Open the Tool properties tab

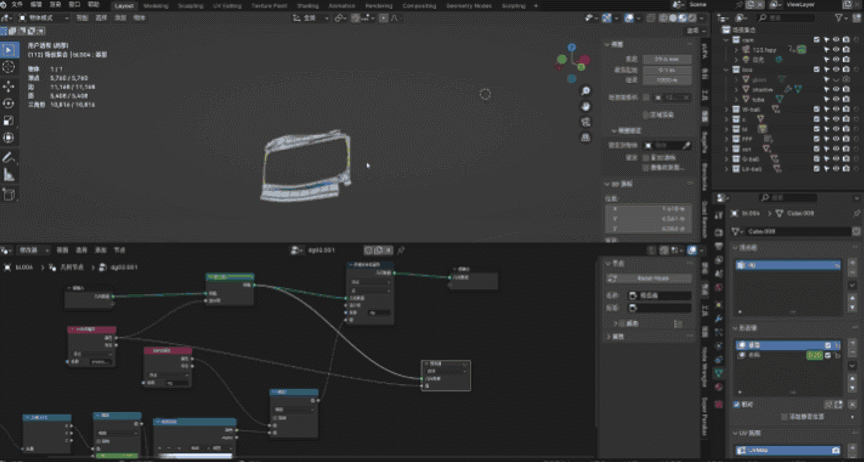(x=719, y=216)
